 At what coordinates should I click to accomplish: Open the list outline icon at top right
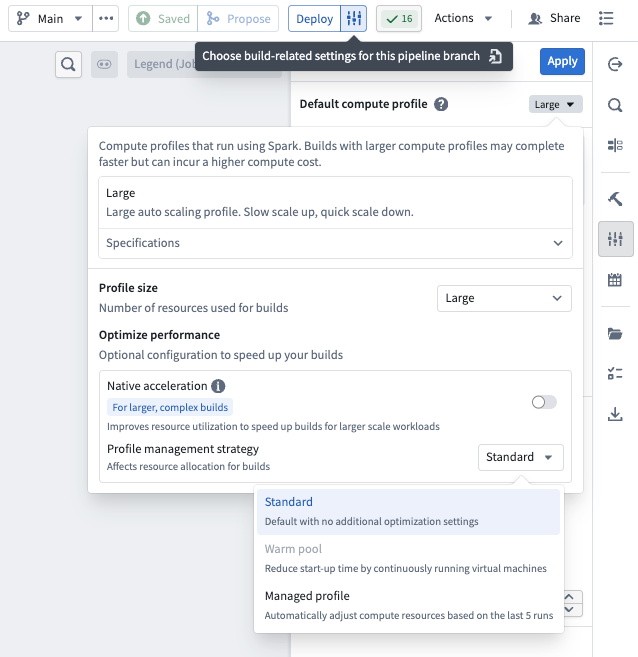coord(606,18)
